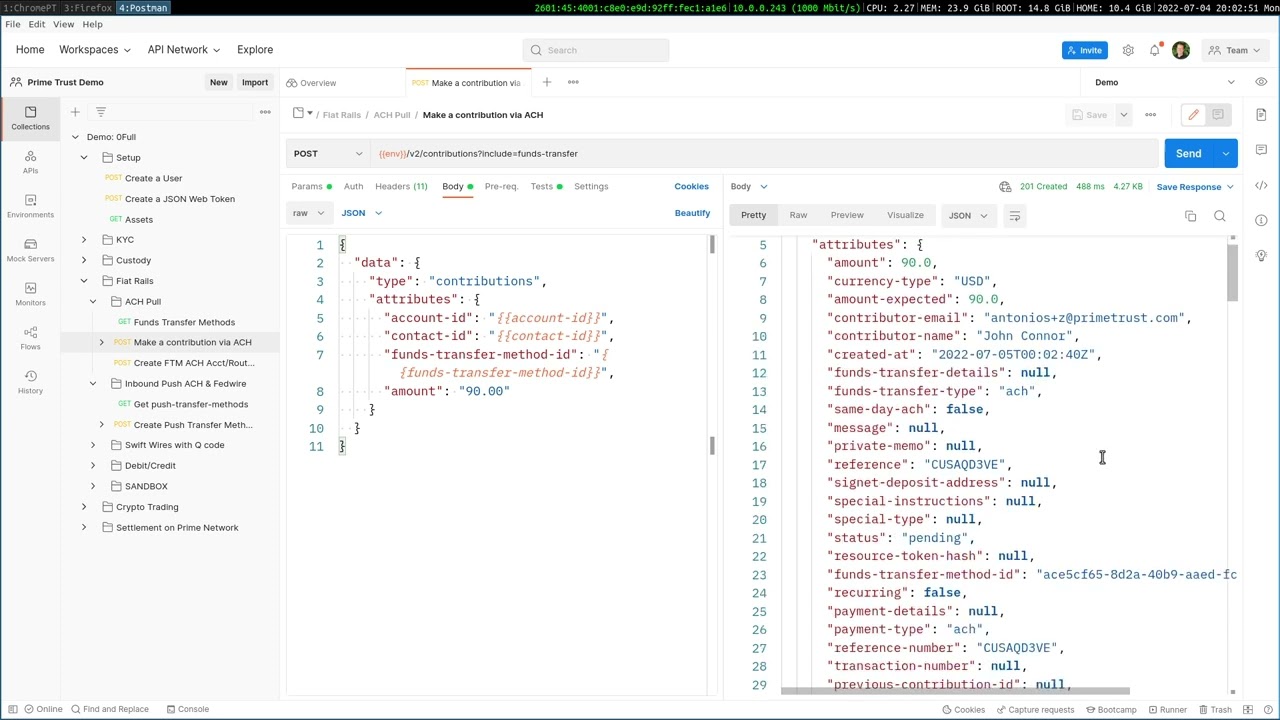The width and height of the screenshot is (1280, 720).
Task: Expand the Swift Wires with Q code folder
Action: (x=93, y=445)
